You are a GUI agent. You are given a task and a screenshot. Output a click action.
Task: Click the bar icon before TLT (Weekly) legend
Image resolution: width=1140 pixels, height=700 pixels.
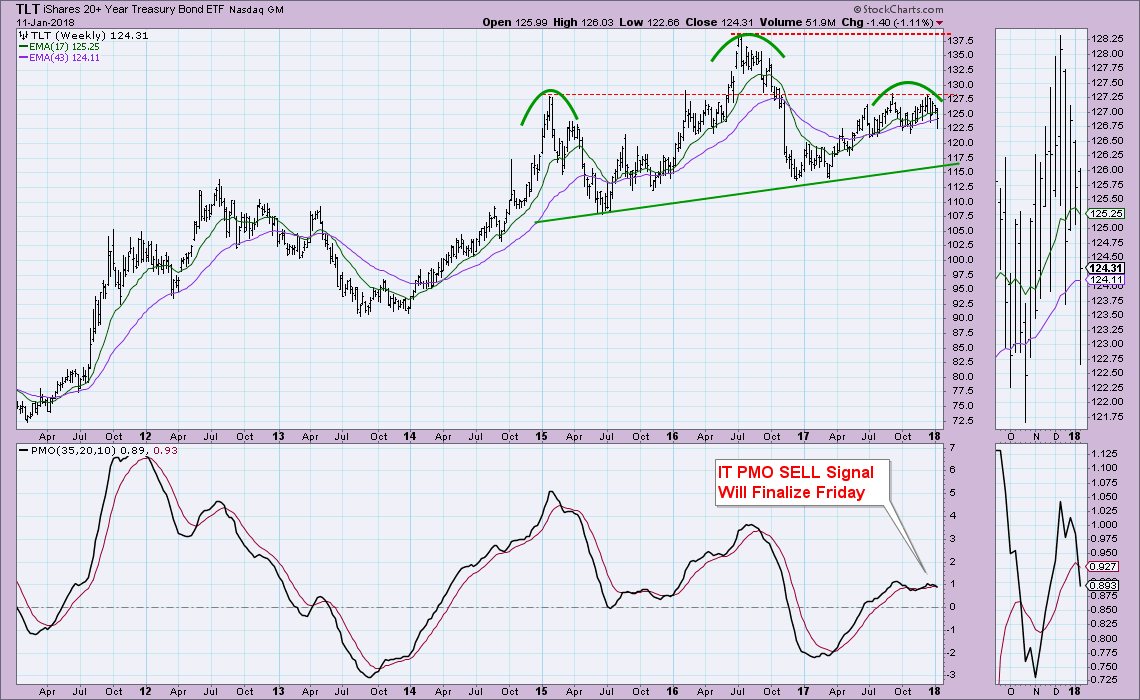coord(23,35)
